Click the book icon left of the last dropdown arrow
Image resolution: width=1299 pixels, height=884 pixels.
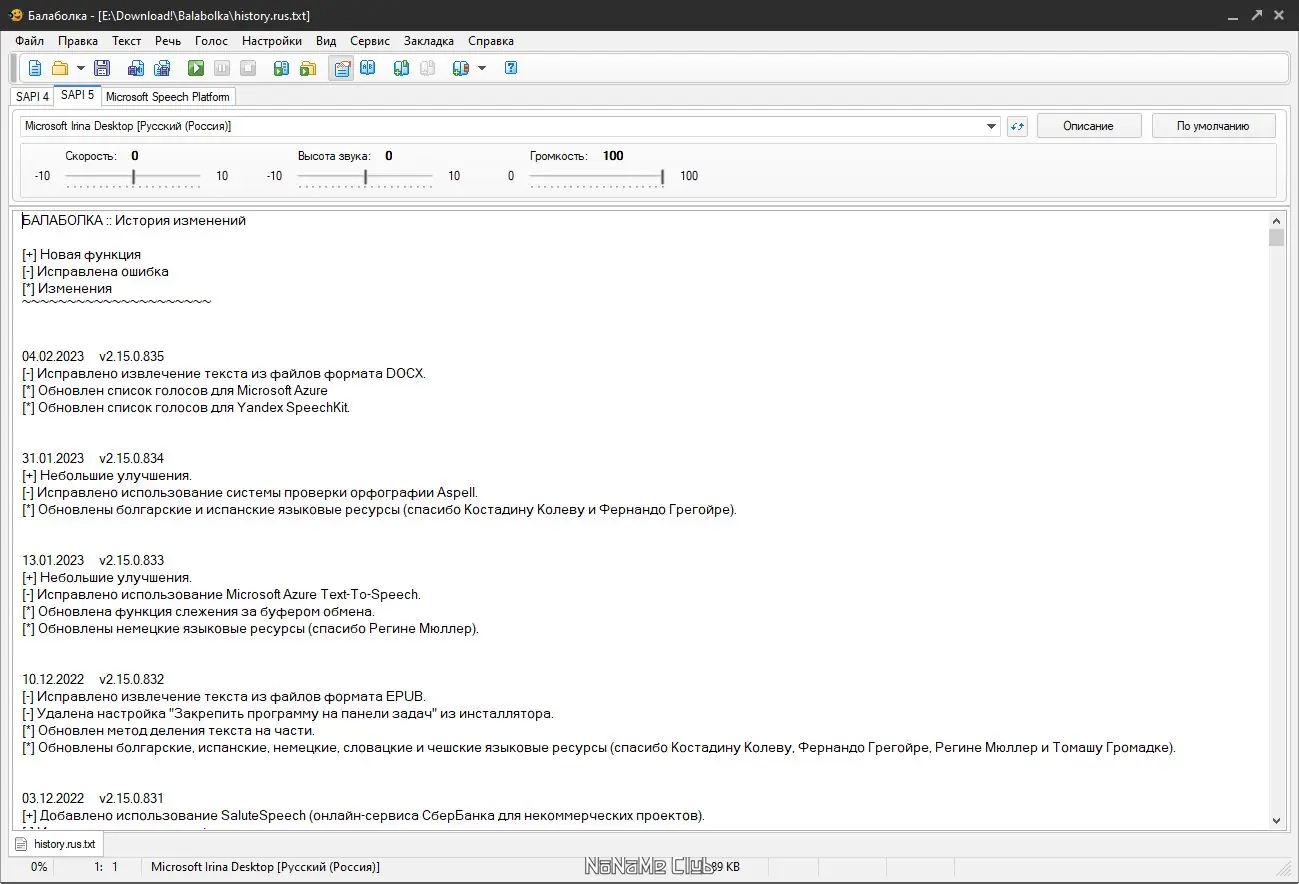tap(461, 68)
